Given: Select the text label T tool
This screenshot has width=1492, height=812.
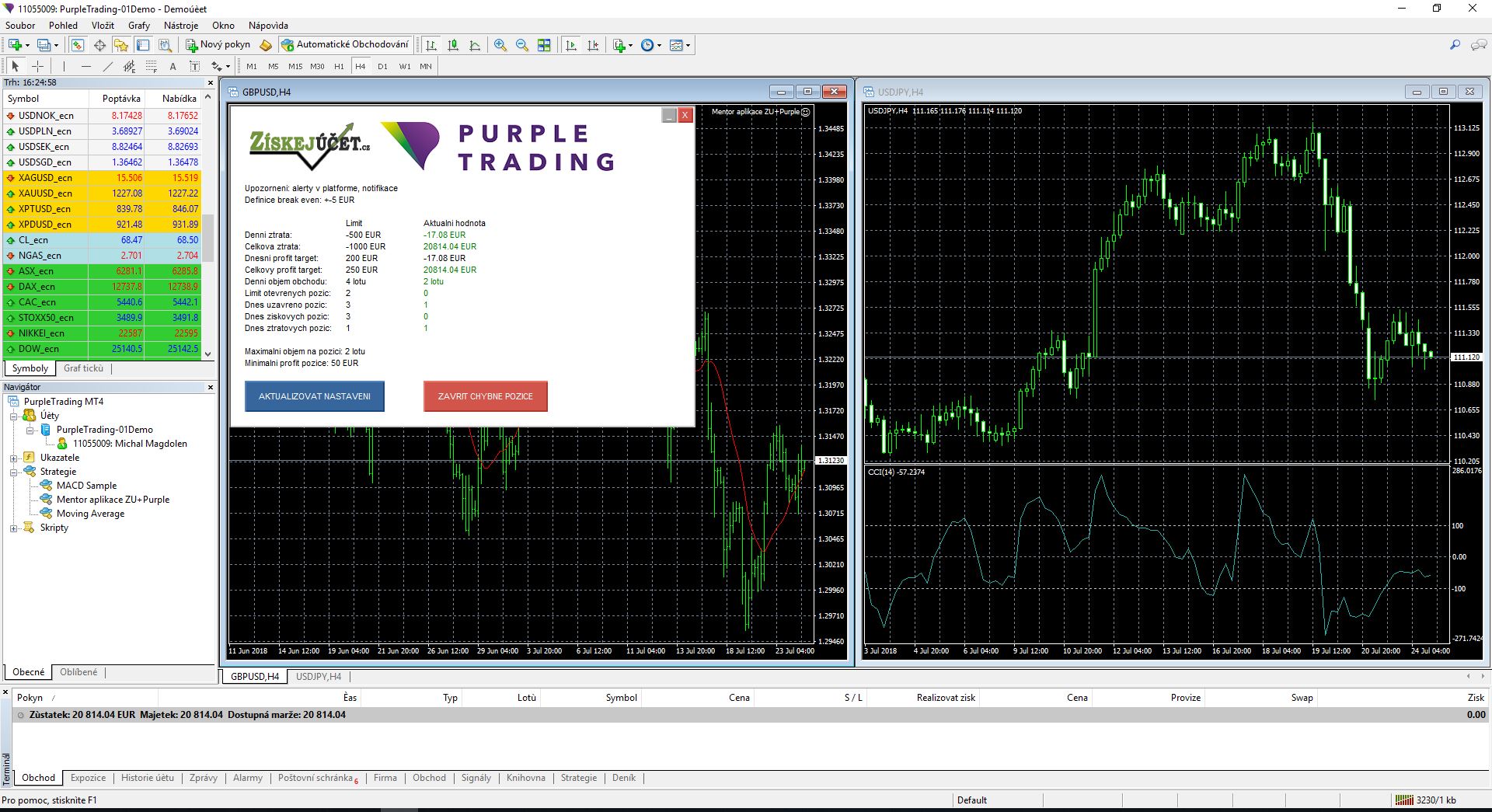Looking at the screenshot, I should (x=194, y=66).
